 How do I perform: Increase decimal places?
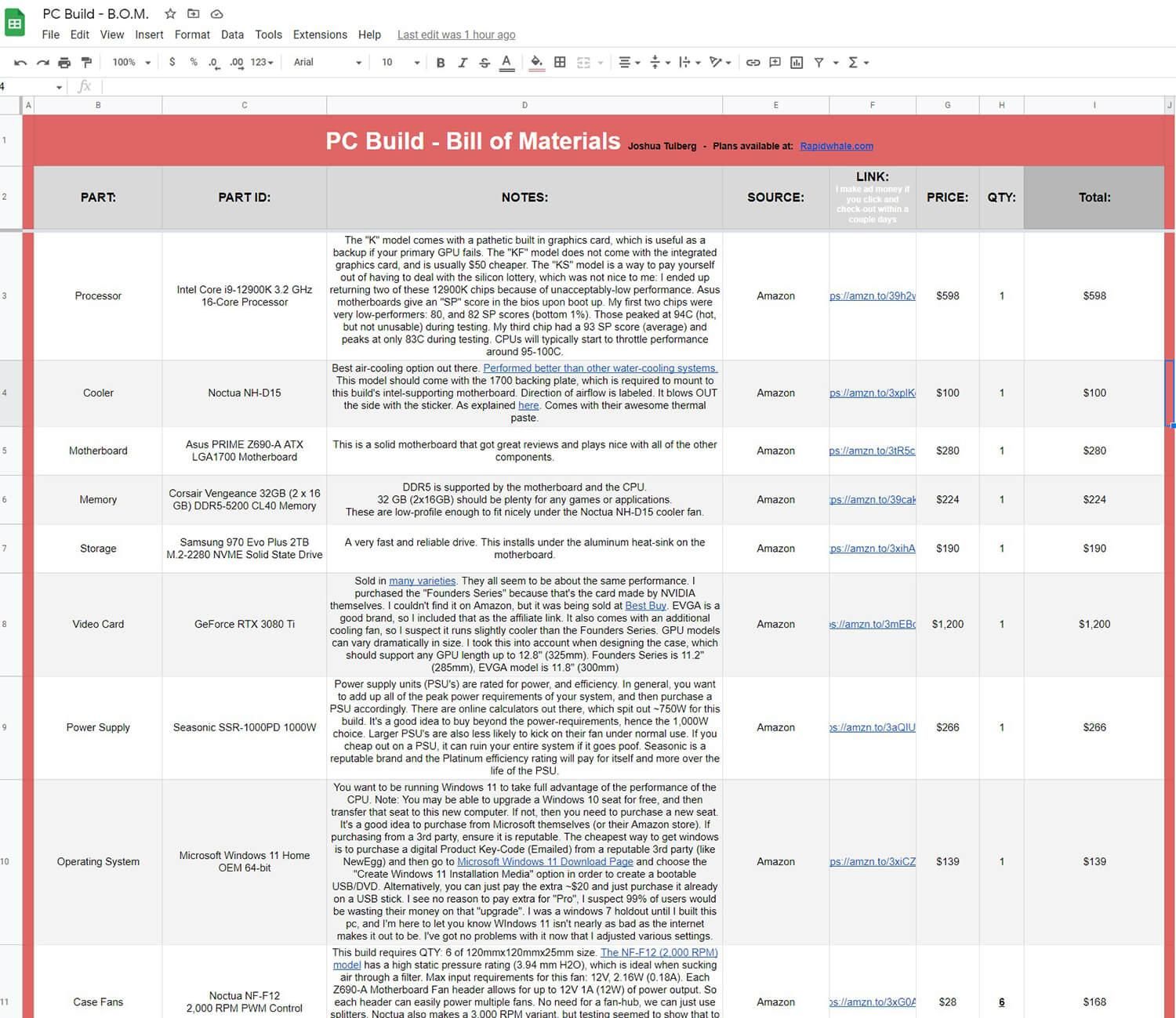(x=236, y=63)
